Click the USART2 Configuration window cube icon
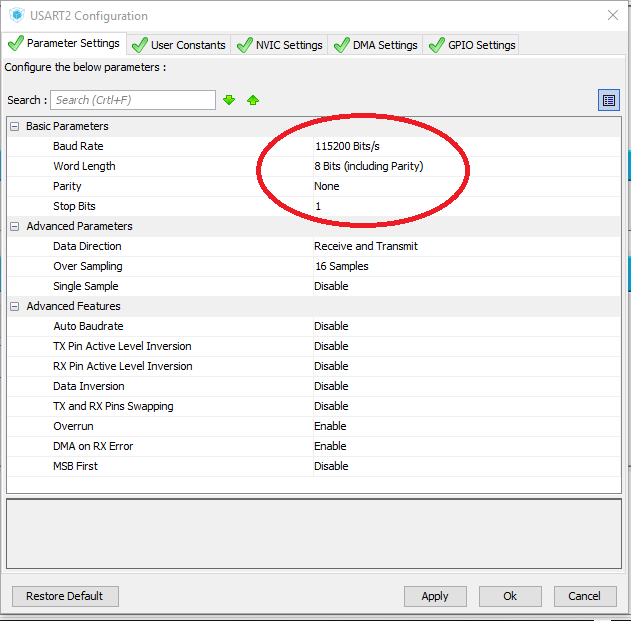631x621 pixels. (16, 16)
